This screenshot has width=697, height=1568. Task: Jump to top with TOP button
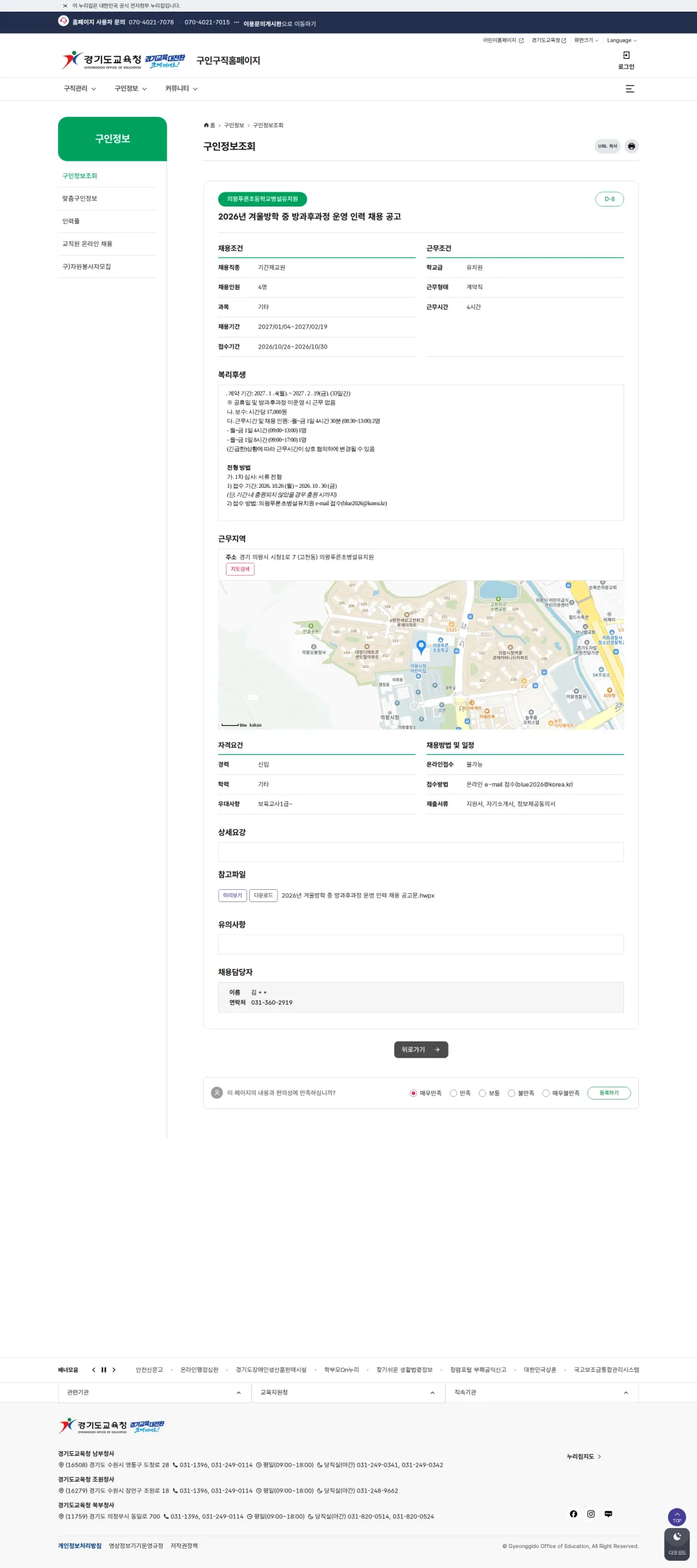coord(677,1517)
